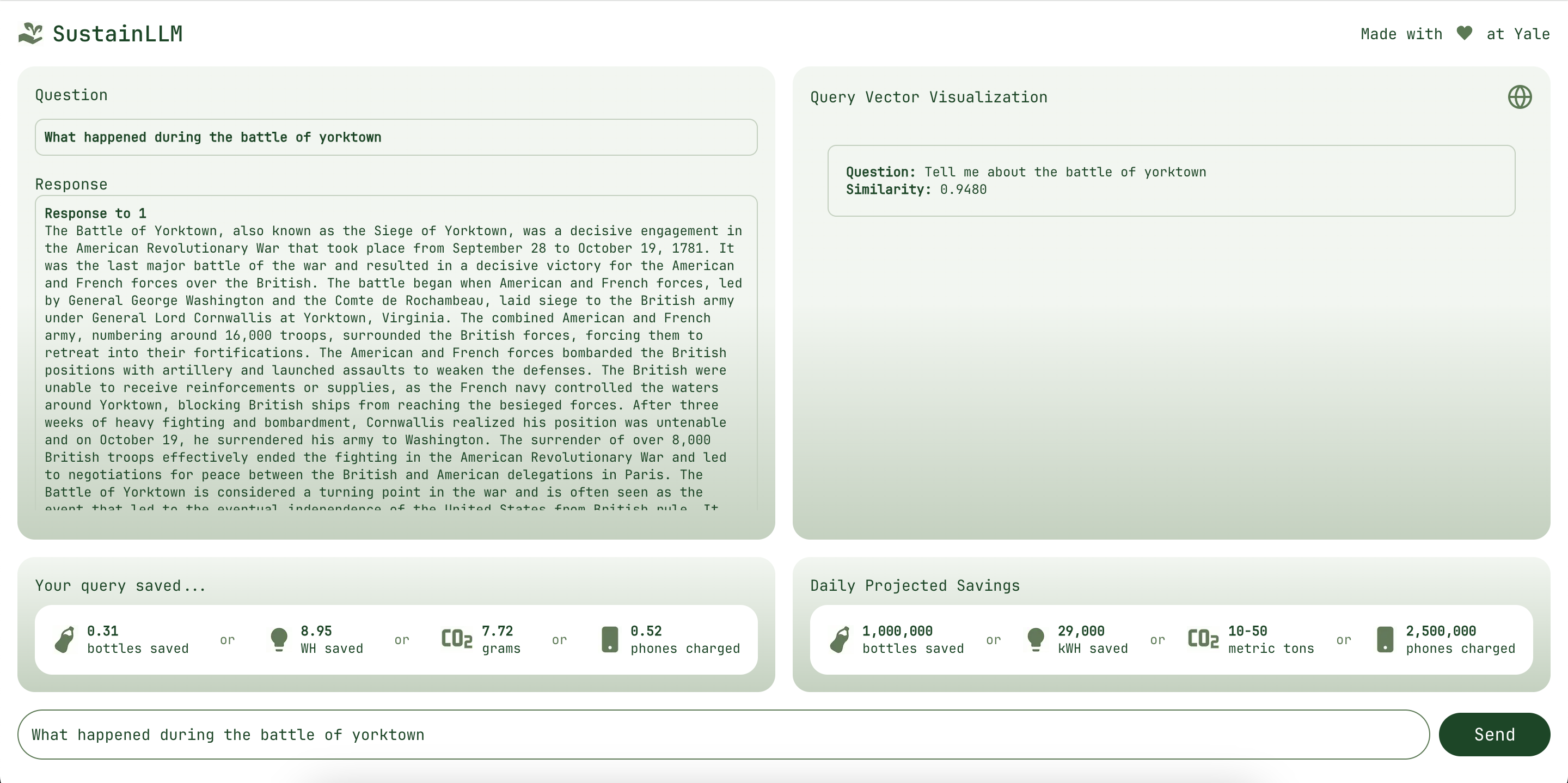1568x783 pixels.
Task: Click the globe icon in visualization panel
Action: click(x=1520, y=97)
